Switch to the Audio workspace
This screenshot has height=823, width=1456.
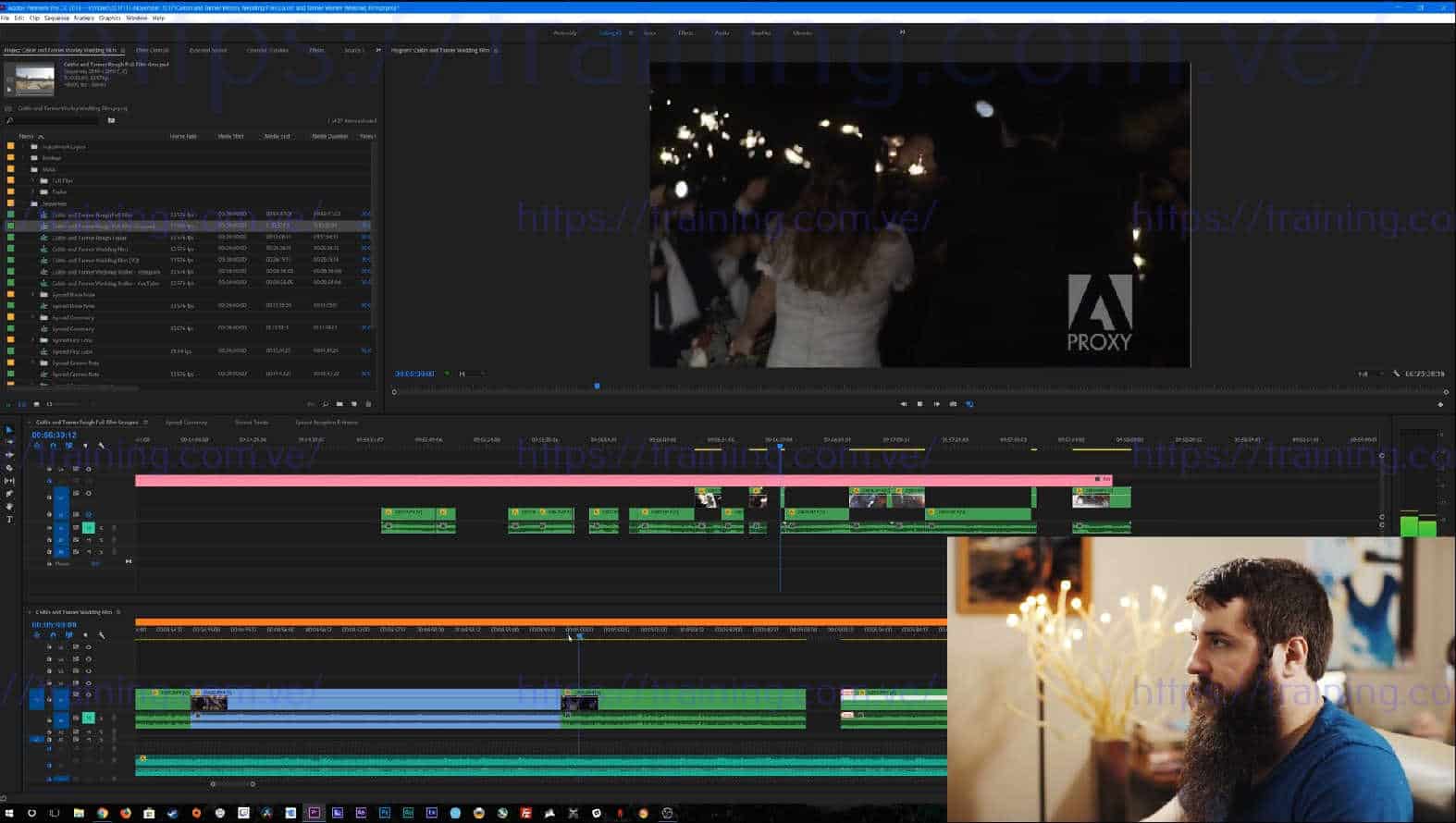point(722,32)
